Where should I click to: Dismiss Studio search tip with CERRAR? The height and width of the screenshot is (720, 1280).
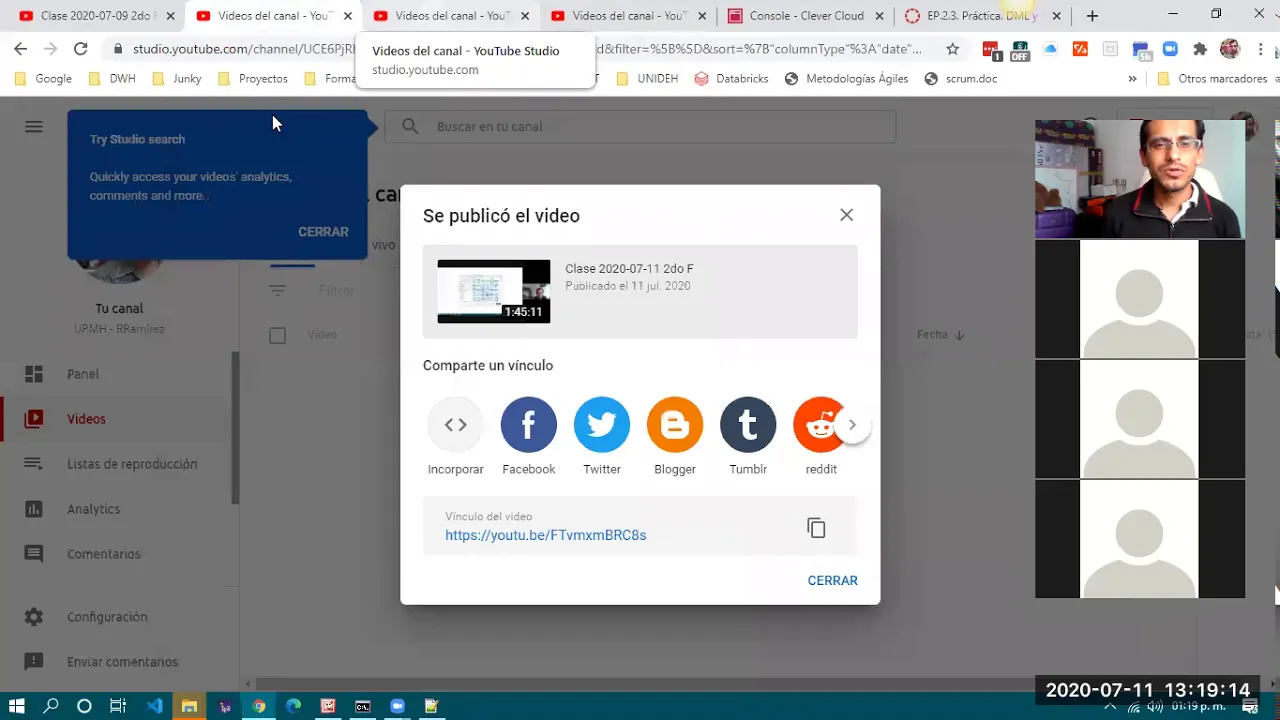coord(323,231)
